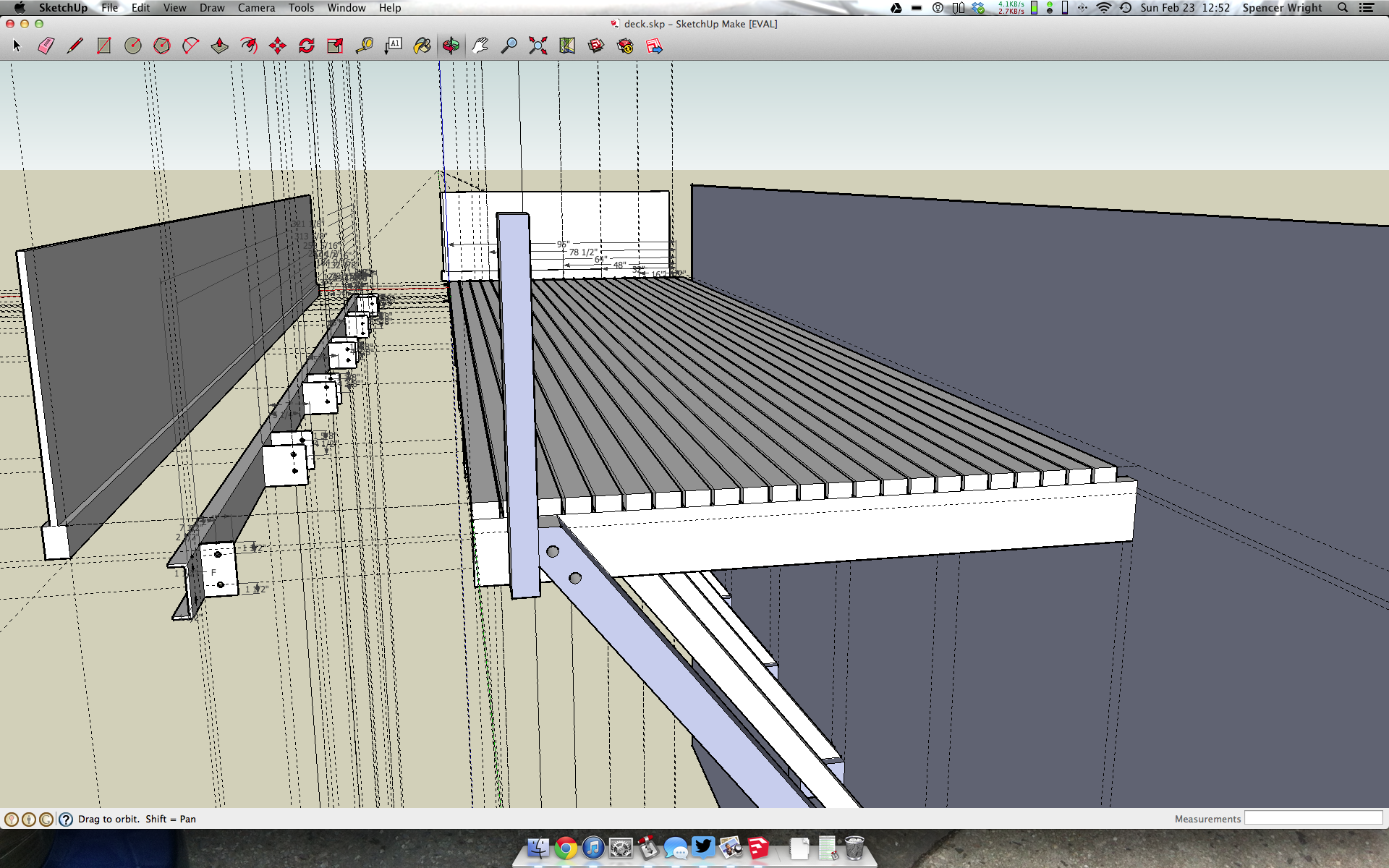This screenshot has height=868, width=1389.
Task: Choose the Move tool
Action: pyautogui.click(x=277, y=46)
